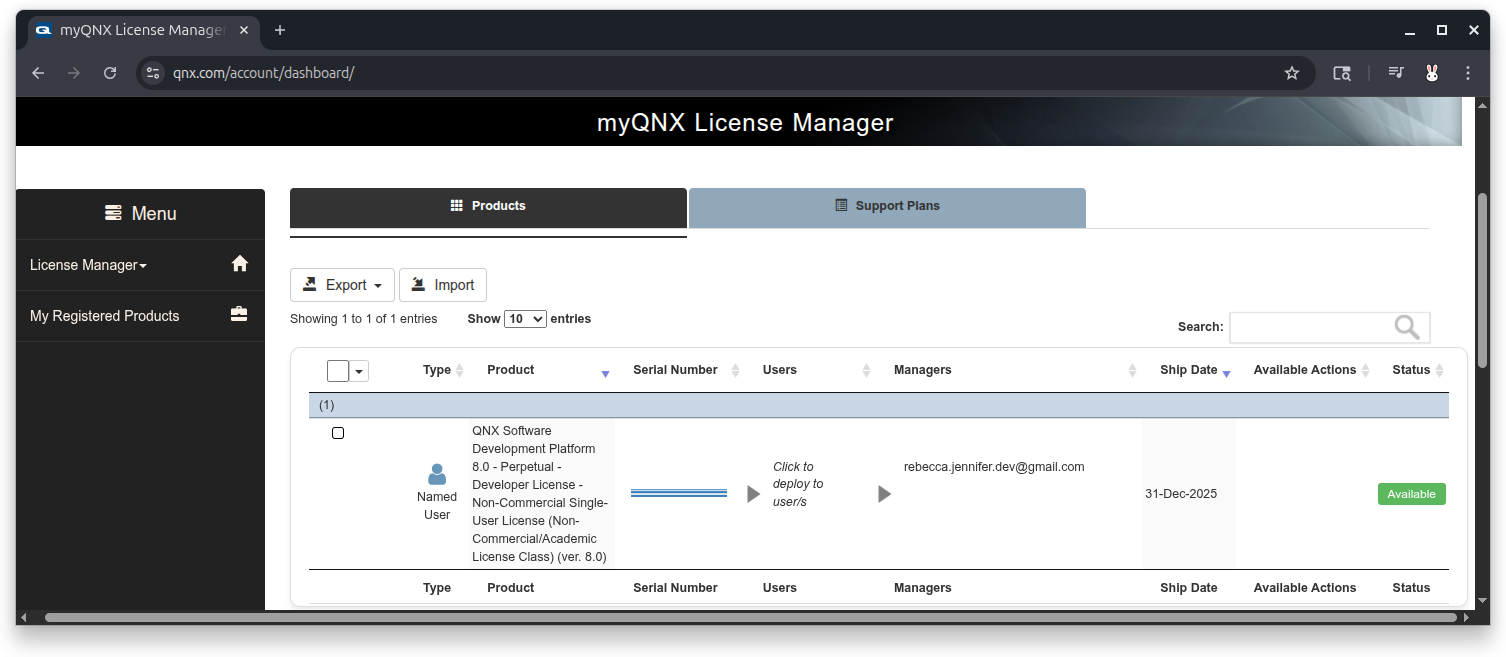This screenshot has width=1506, height=657.
Task: Click the home icon beside License Manager
Action: pos(240,264)
